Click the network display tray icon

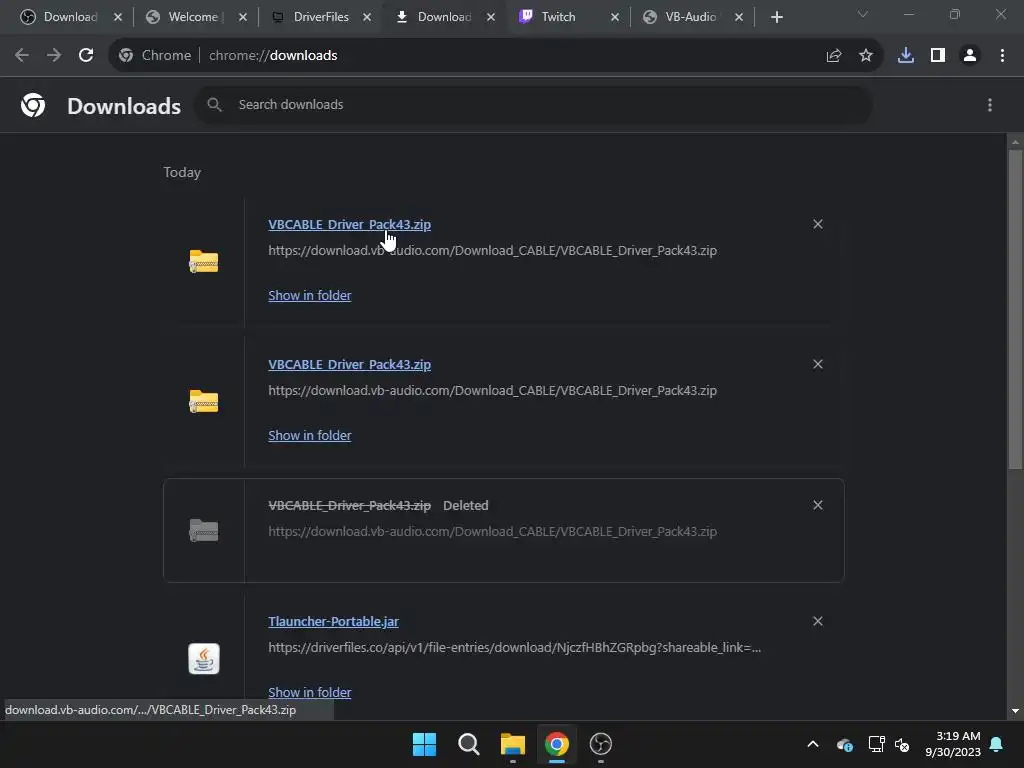[876, 744]
